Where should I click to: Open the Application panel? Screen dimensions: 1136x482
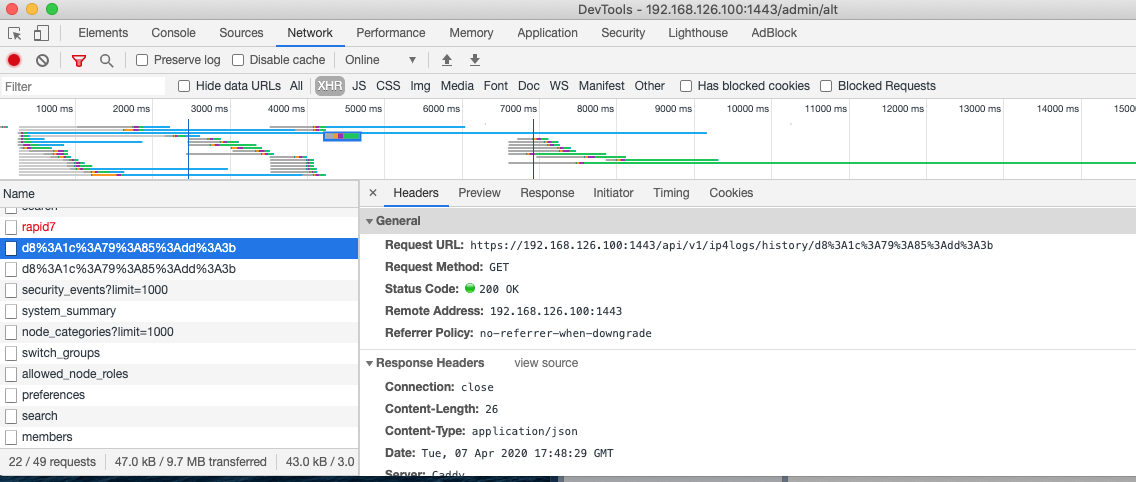click(548, 33)
